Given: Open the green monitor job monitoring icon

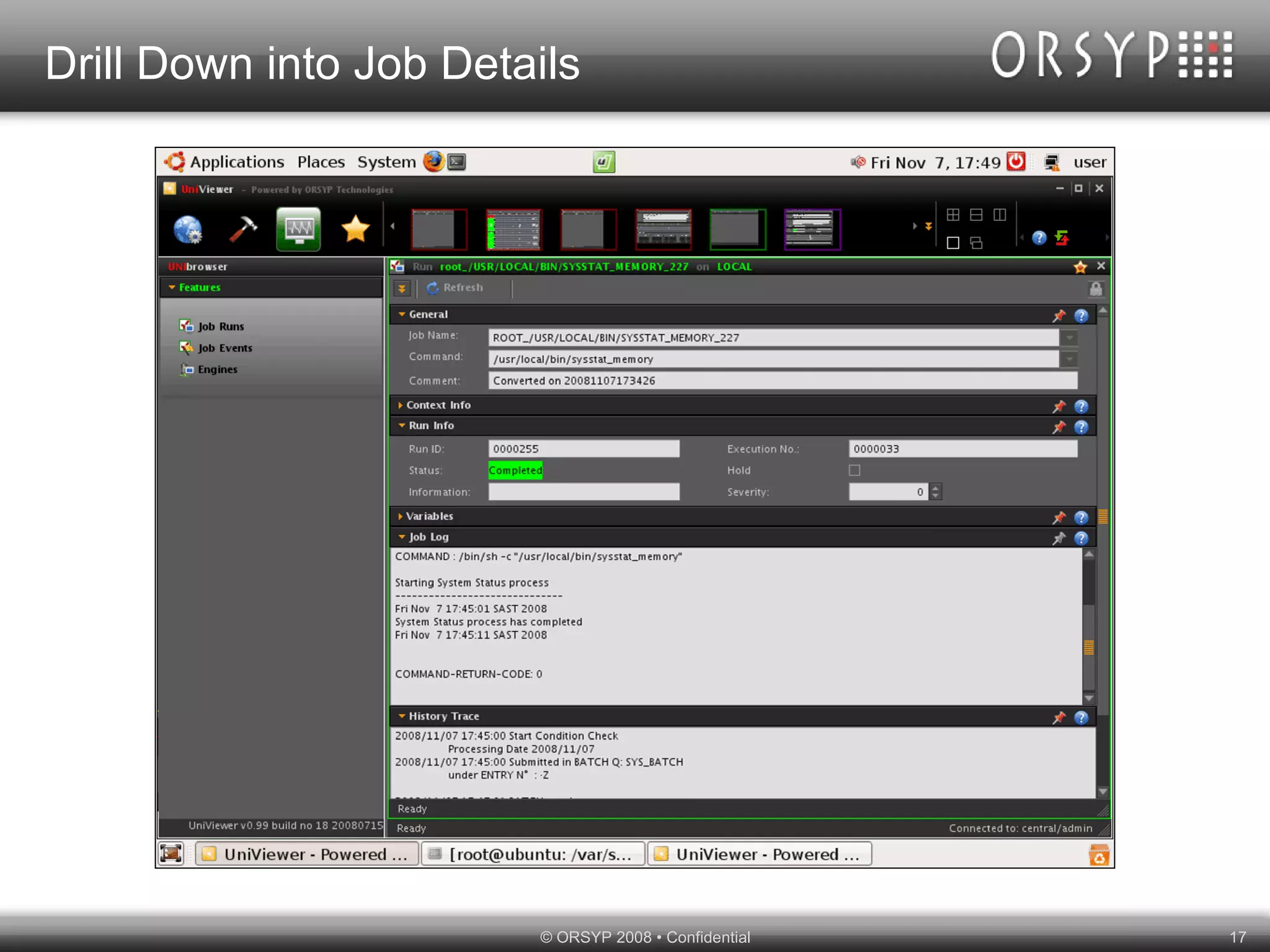Looking at the screenshot, I should (298, 229).
